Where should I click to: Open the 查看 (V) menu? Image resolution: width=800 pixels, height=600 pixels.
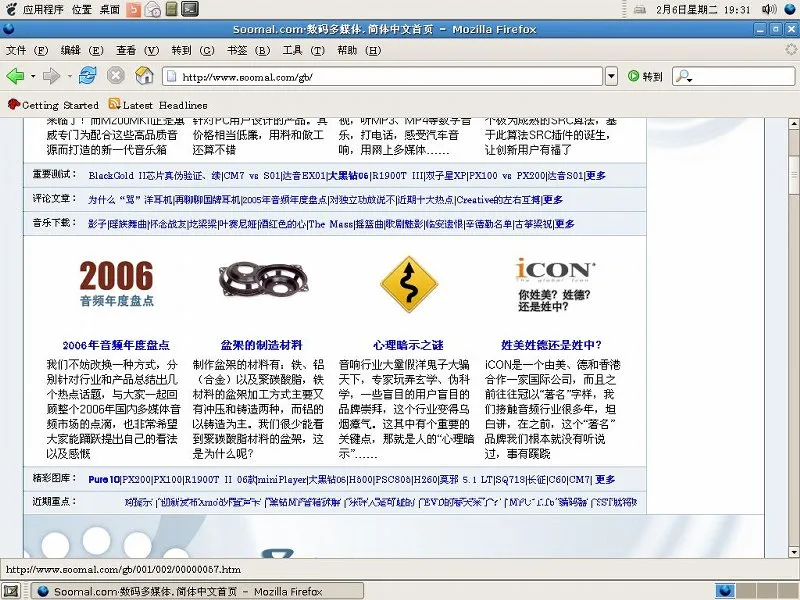point(137,50)
